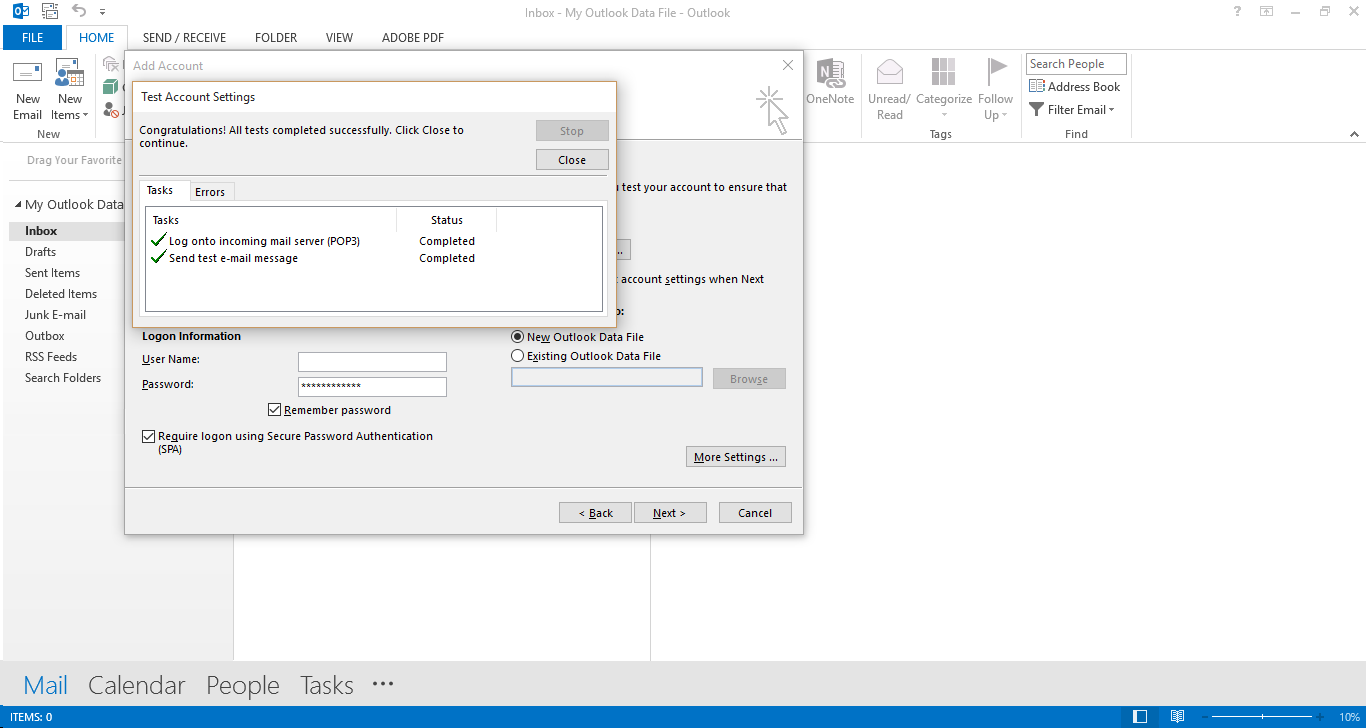This screenshot has width=1366, height=728.
Task: Open the New Items dropdown
Action: coord(70,91)
